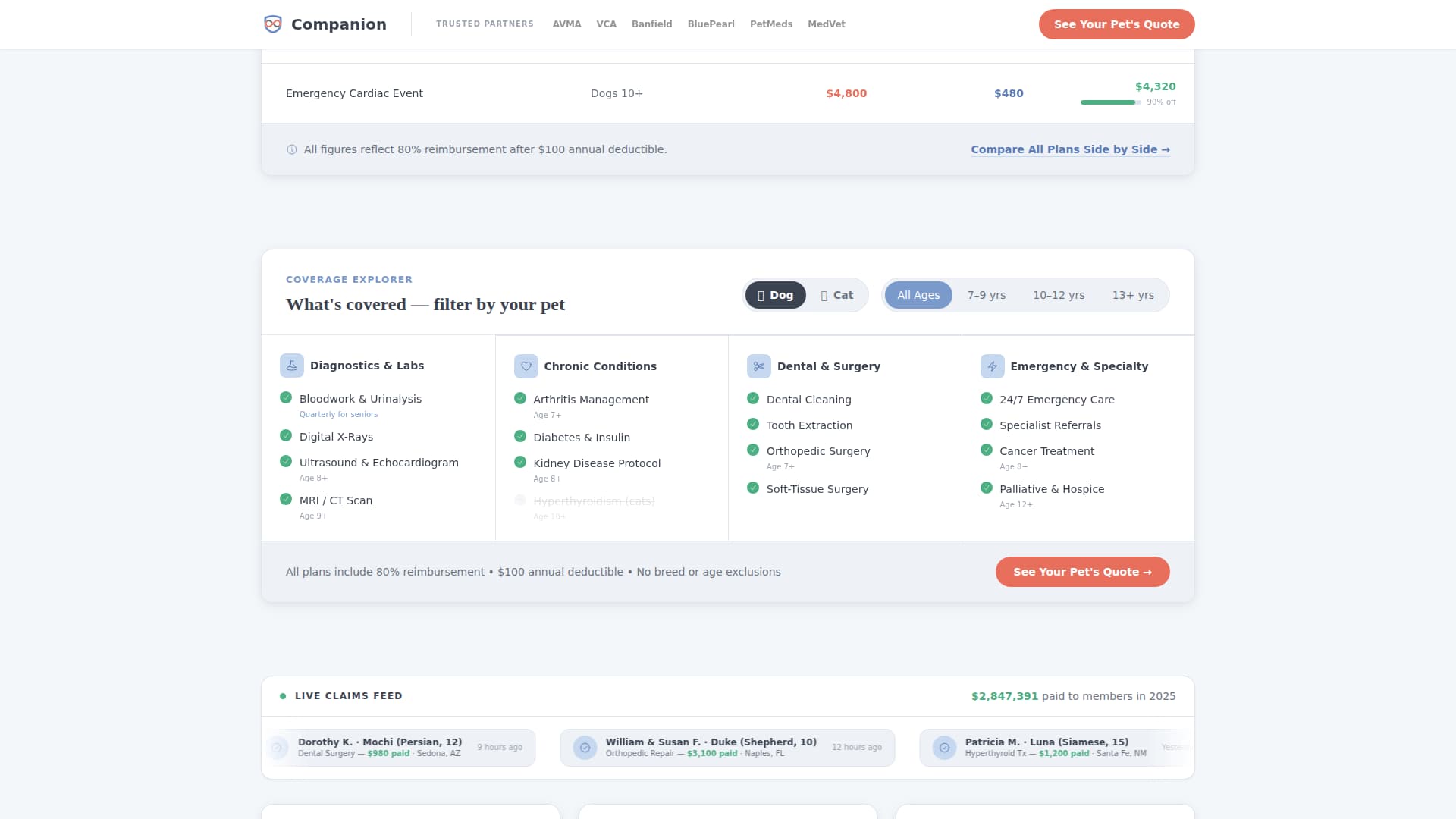Click the info icon beside reimbursement note
The height and width of the screenshot is (819, 1456).
(292, 149)
